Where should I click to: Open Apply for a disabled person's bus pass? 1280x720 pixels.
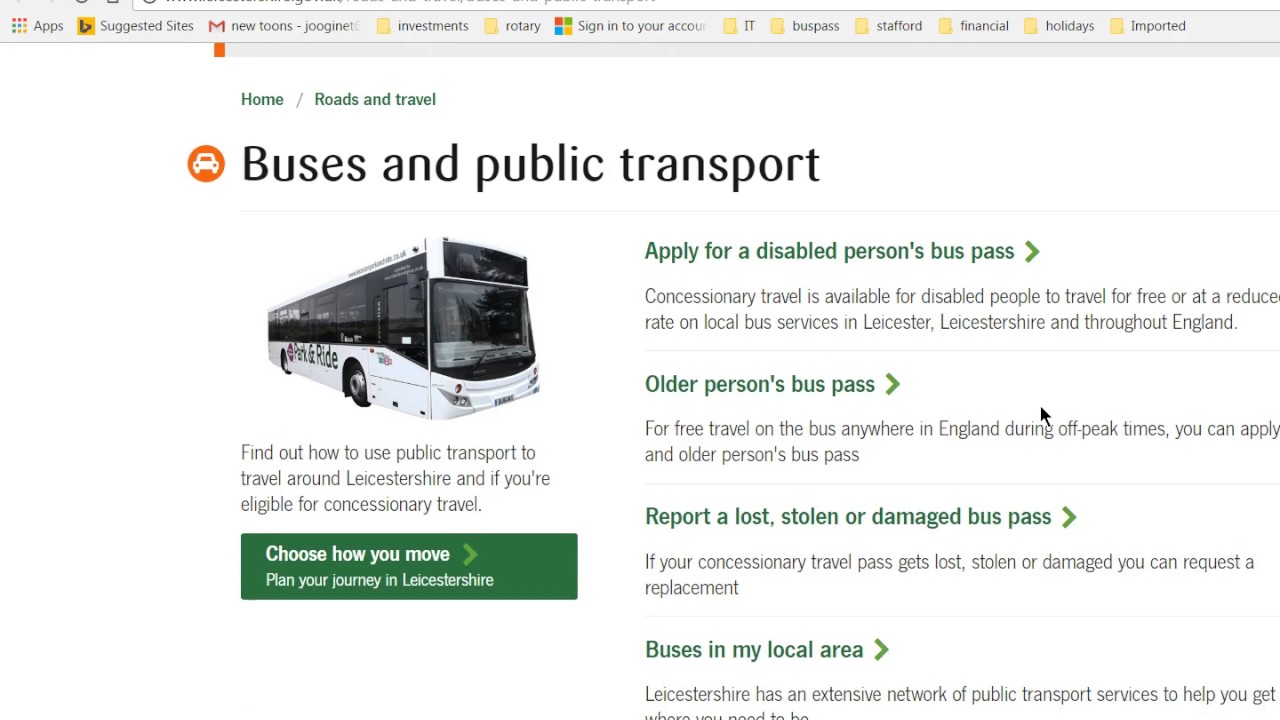click(x=829, y=251)
